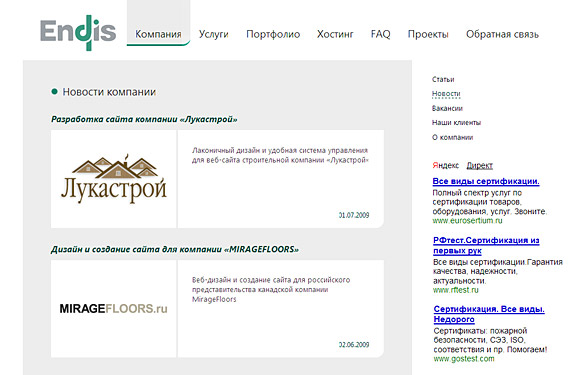Click the MIRAGEFLOORS.ru logo thumbnail
Image resolution: width=585 pixels, height=375 pixels.
[113, 309]
